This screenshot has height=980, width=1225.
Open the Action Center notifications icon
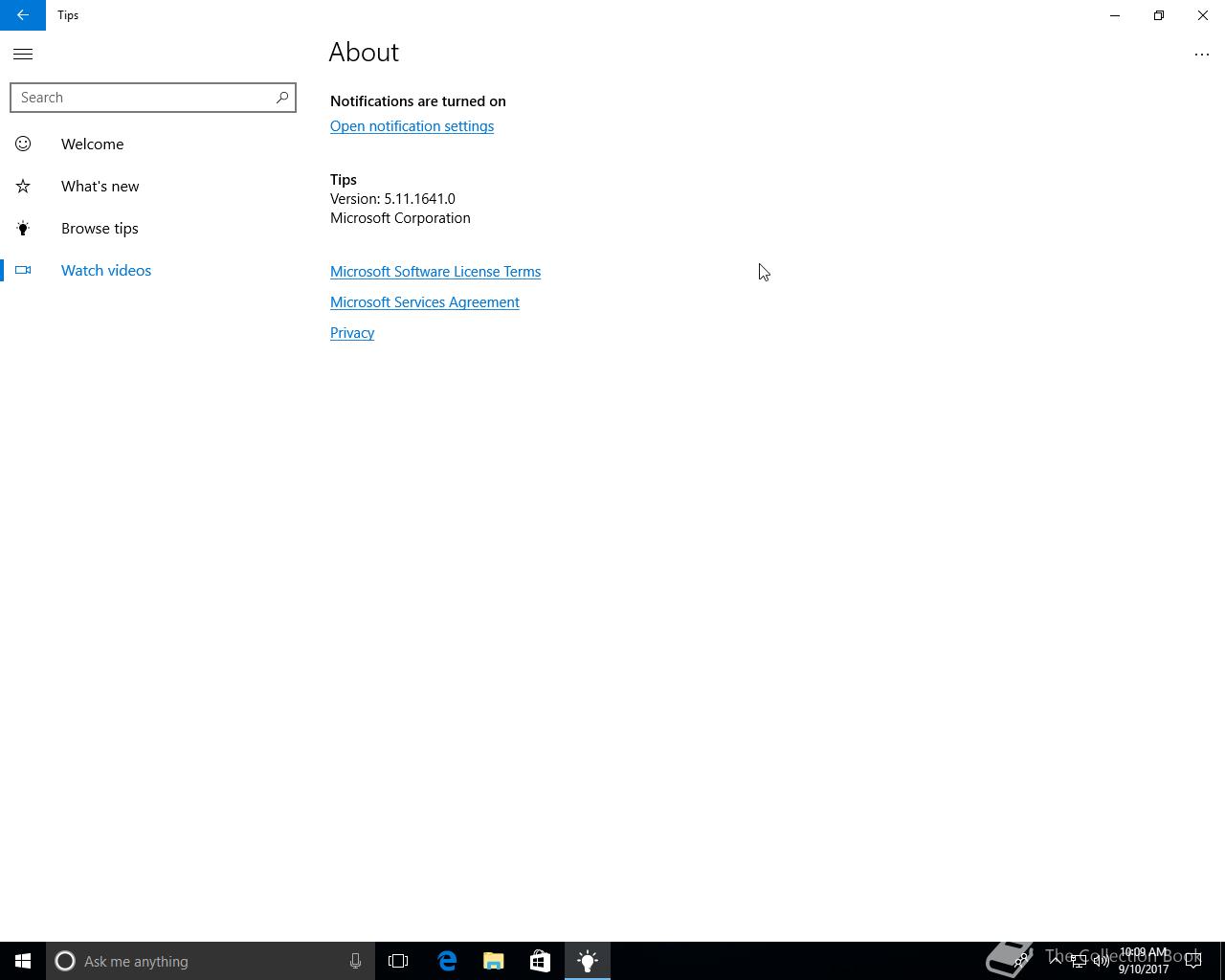pyautogui.click(x=1193, y=961)
